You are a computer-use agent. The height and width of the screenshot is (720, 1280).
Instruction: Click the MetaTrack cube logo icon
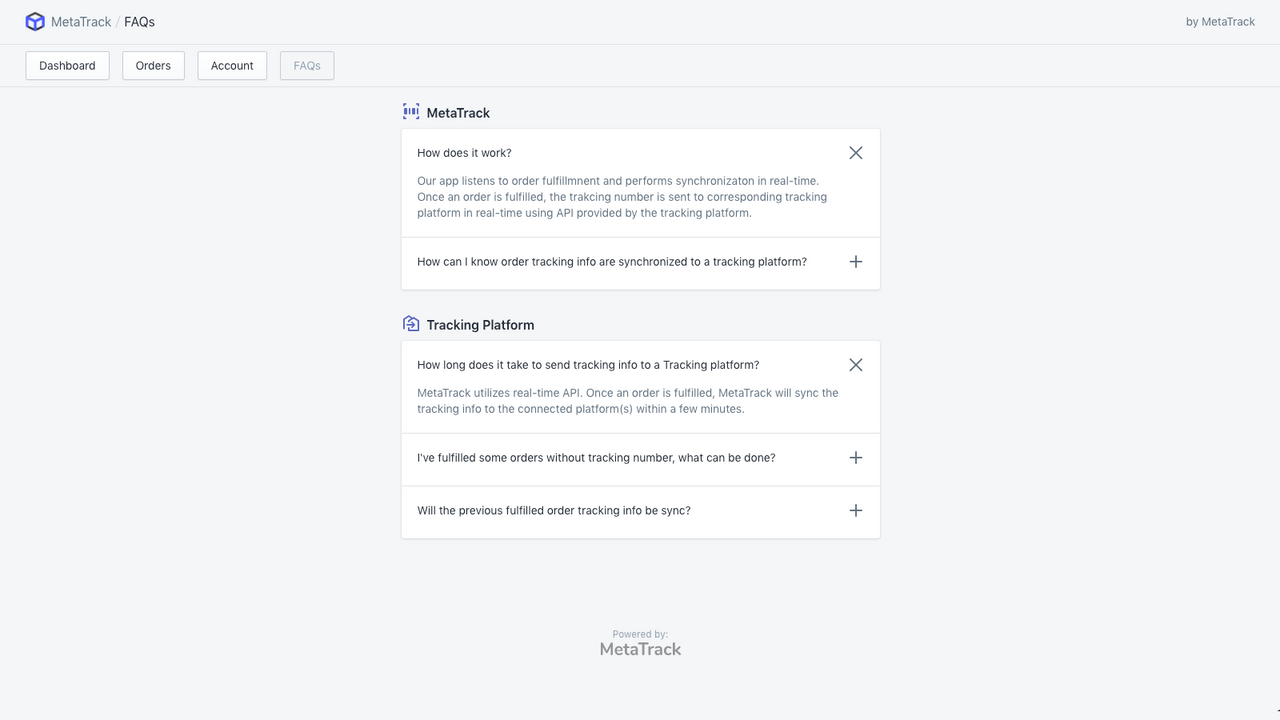point(35,22)
